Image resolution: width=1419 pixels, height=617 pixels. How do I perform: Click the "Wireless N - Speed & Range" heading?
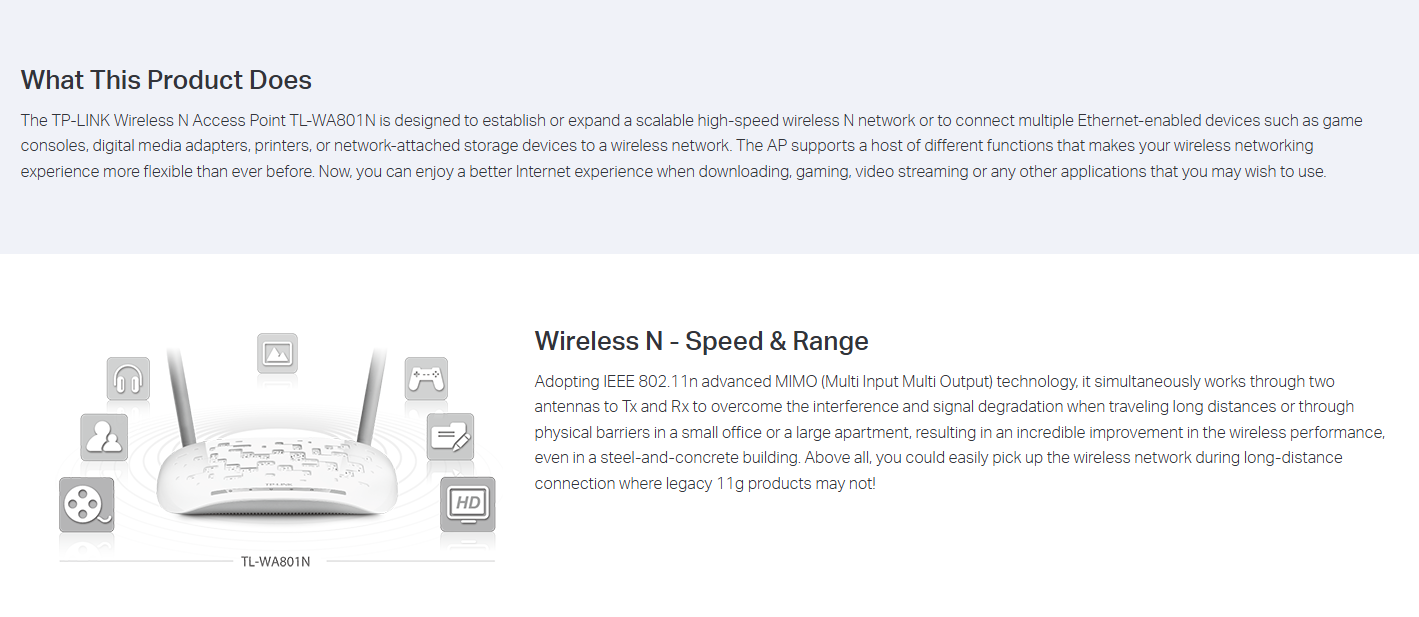coord(701,341)
